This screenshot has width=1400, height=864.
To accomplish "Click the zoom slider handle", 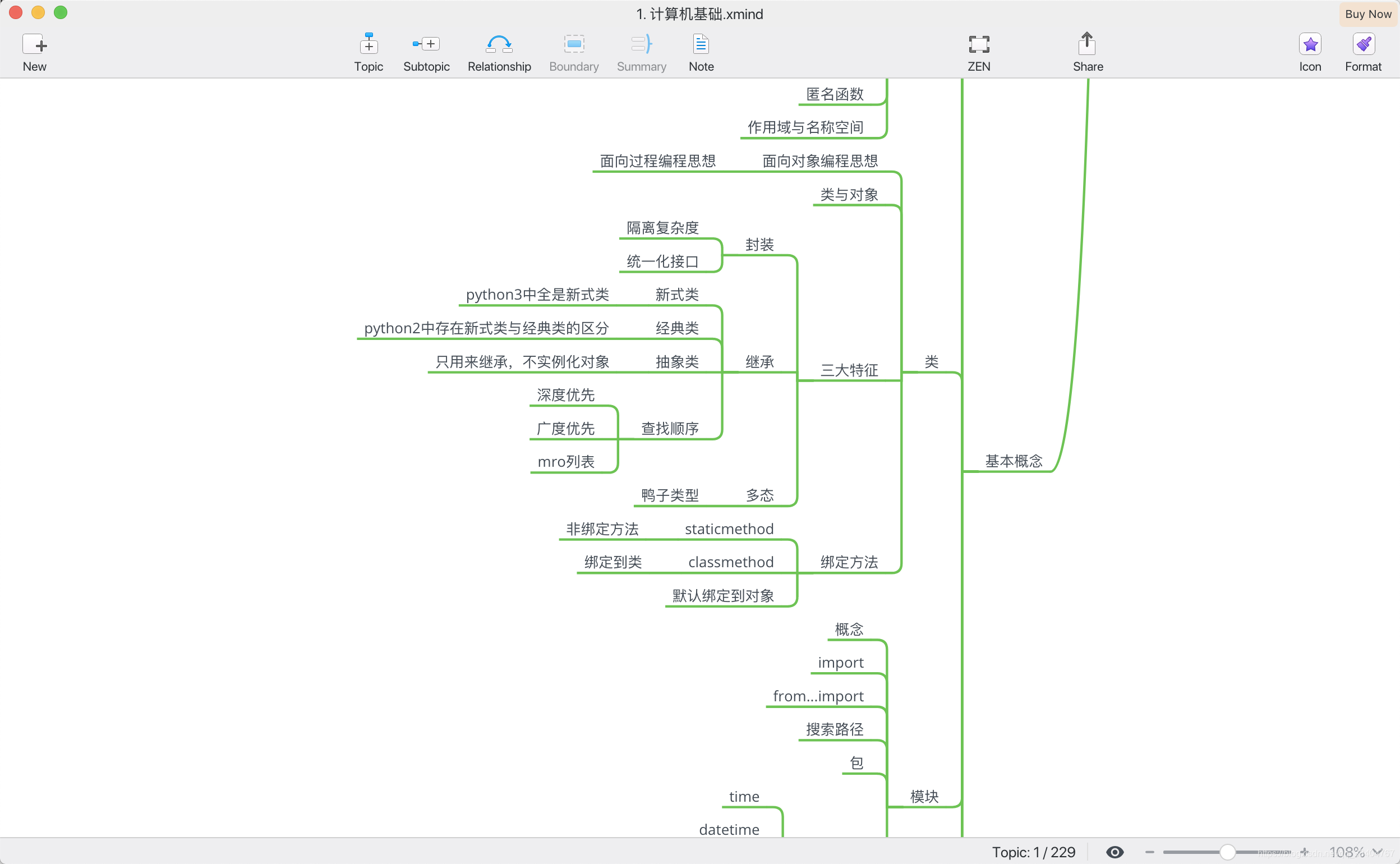I will (x=1227, y=852).
